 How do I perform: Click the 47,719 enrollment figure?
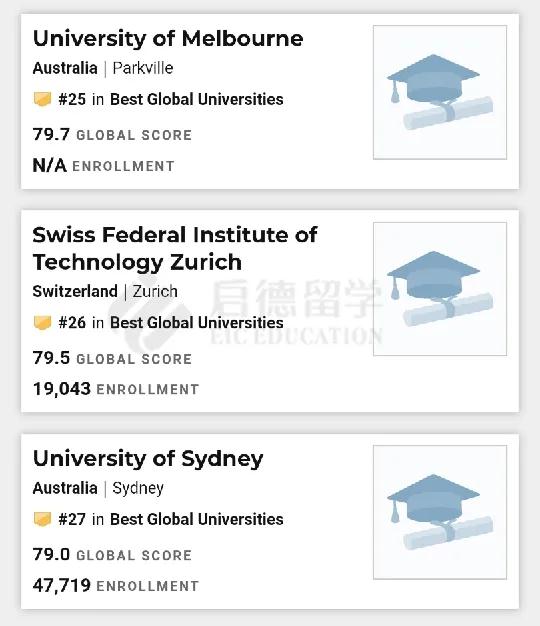(x=62, y=586)
